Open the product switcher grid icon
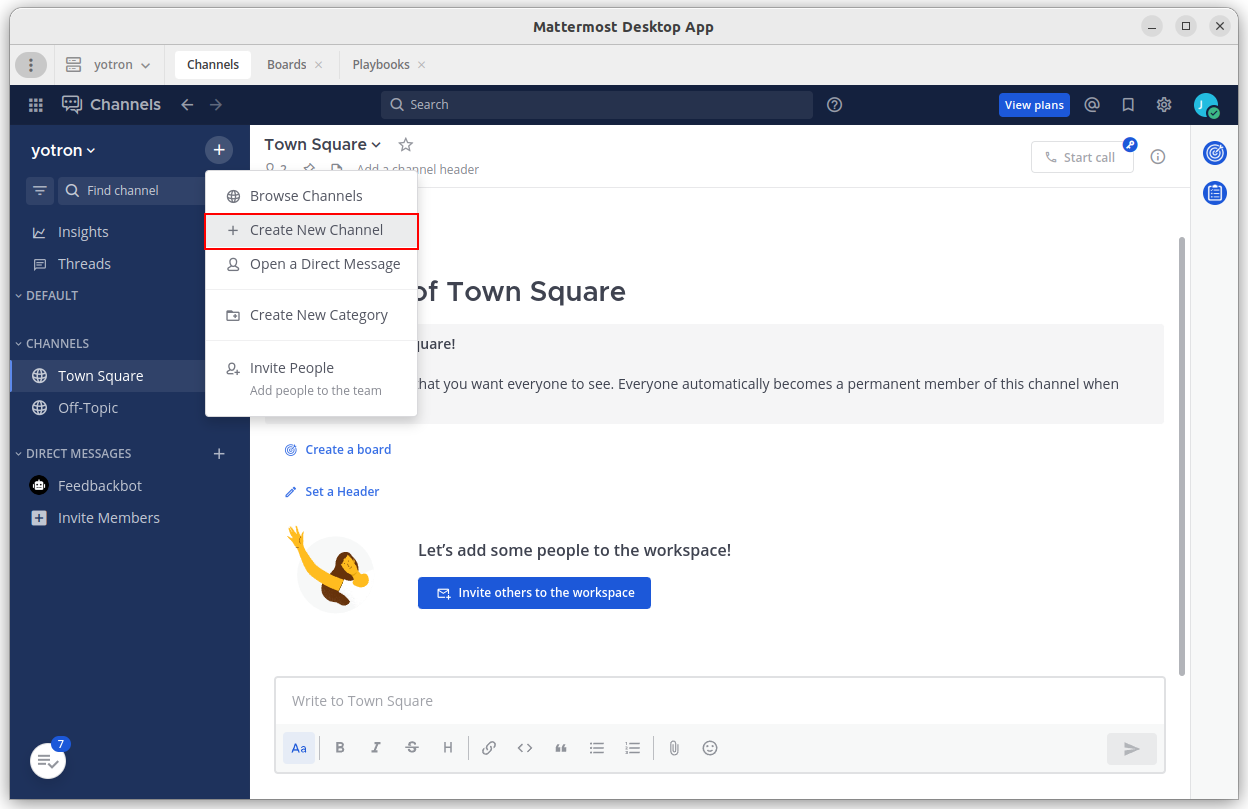The image size is (1248, 809). (x=36, y=105)
